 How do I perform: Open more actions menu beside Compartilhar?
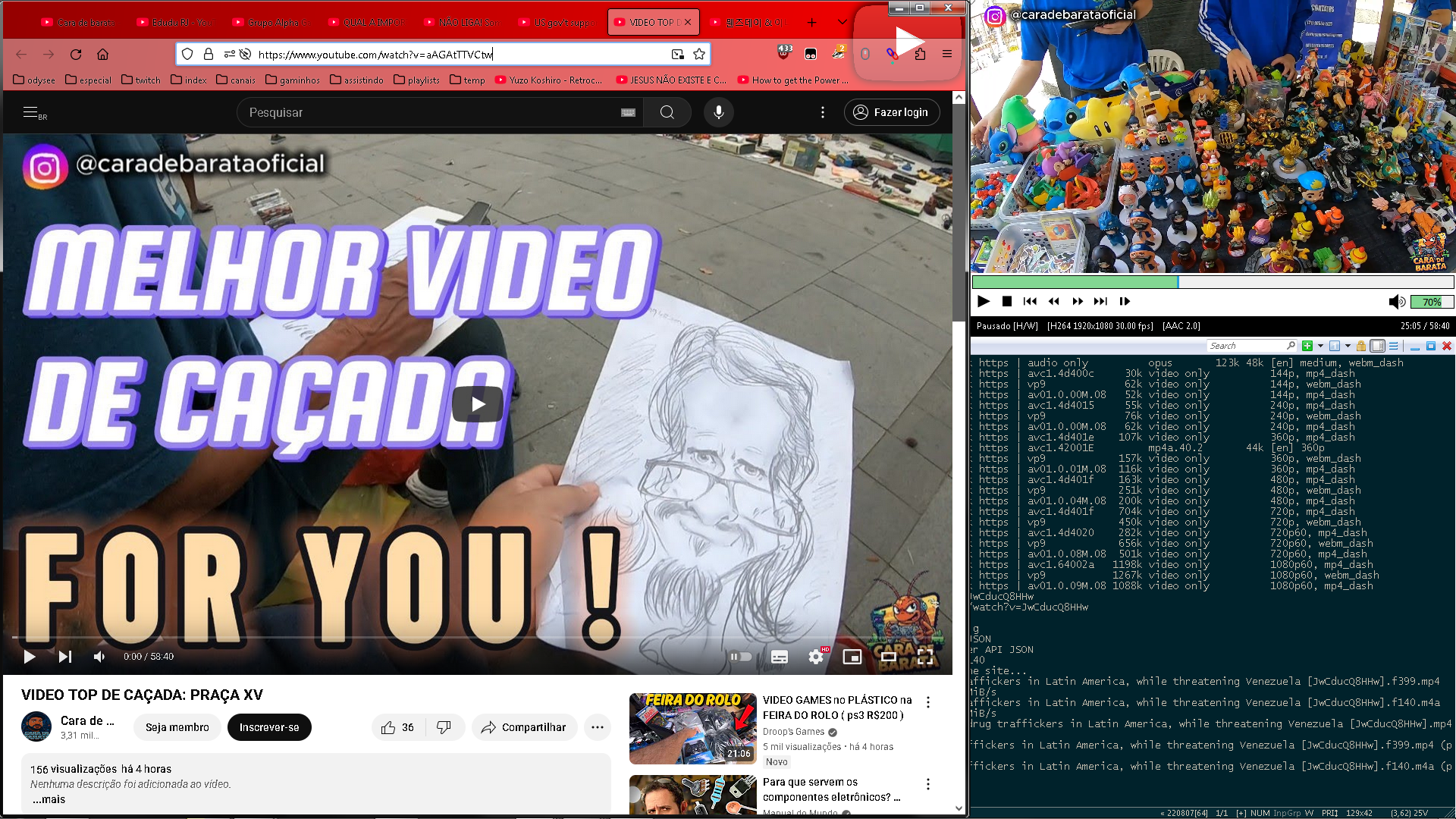(x=598, y=727)
